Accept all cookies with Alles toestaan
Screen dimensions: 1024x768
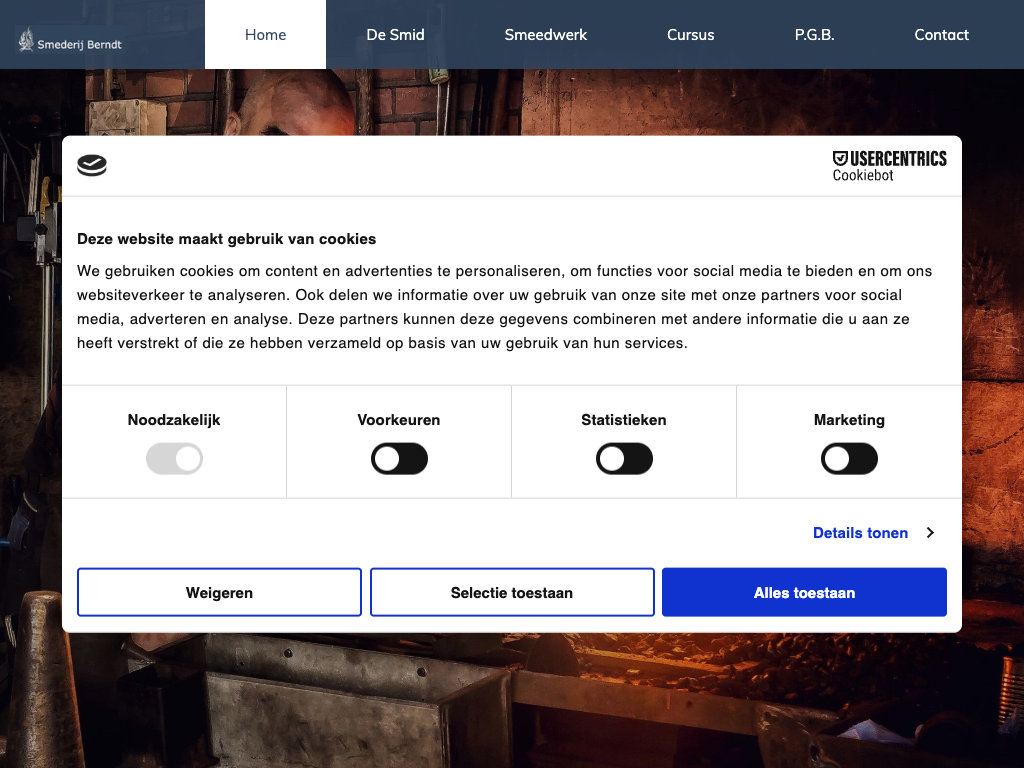804,593
